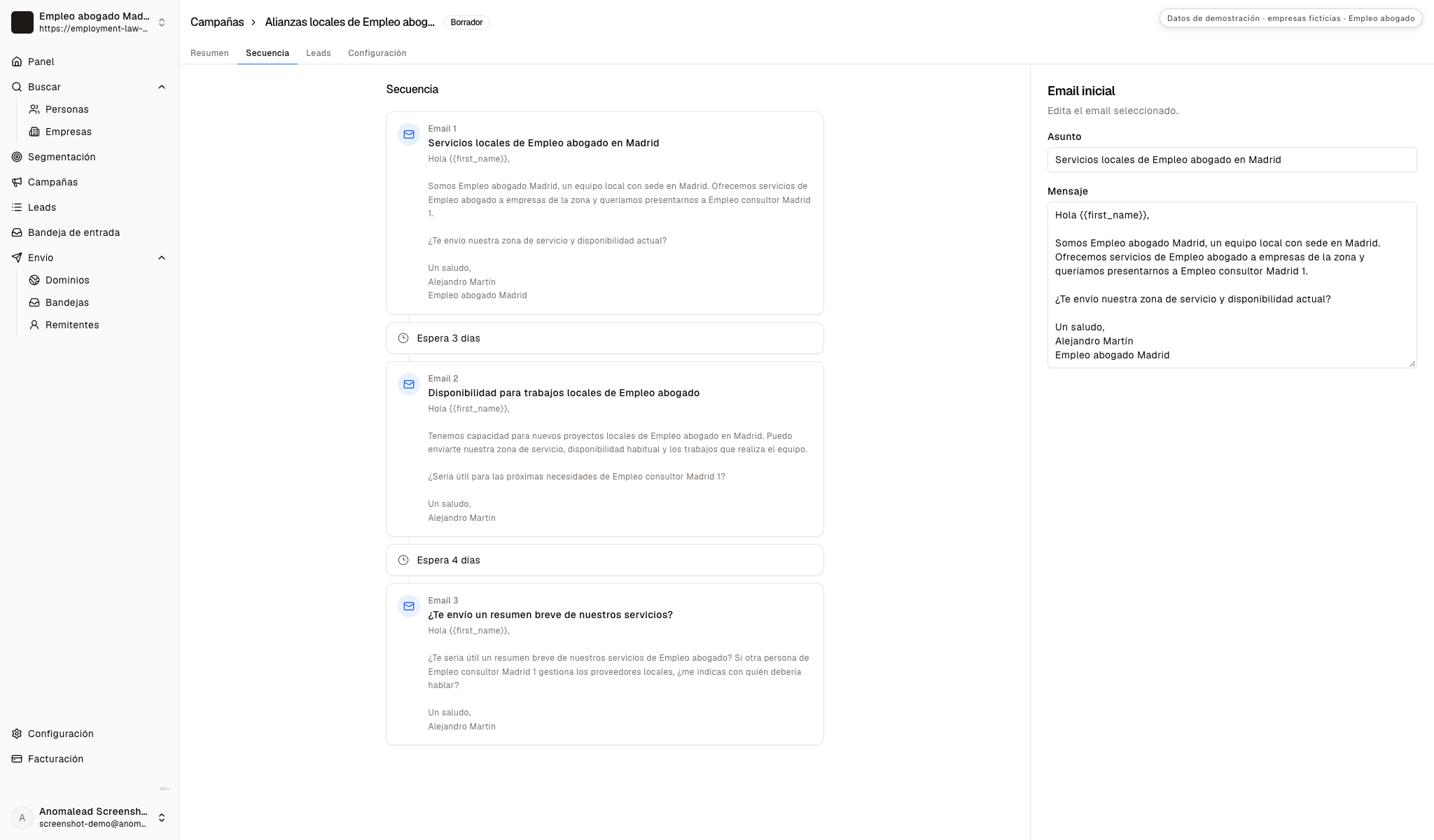Click the 'Email inicial' panel heading
Screen dimensions: 1434x840
click(x=1081, y=91)
